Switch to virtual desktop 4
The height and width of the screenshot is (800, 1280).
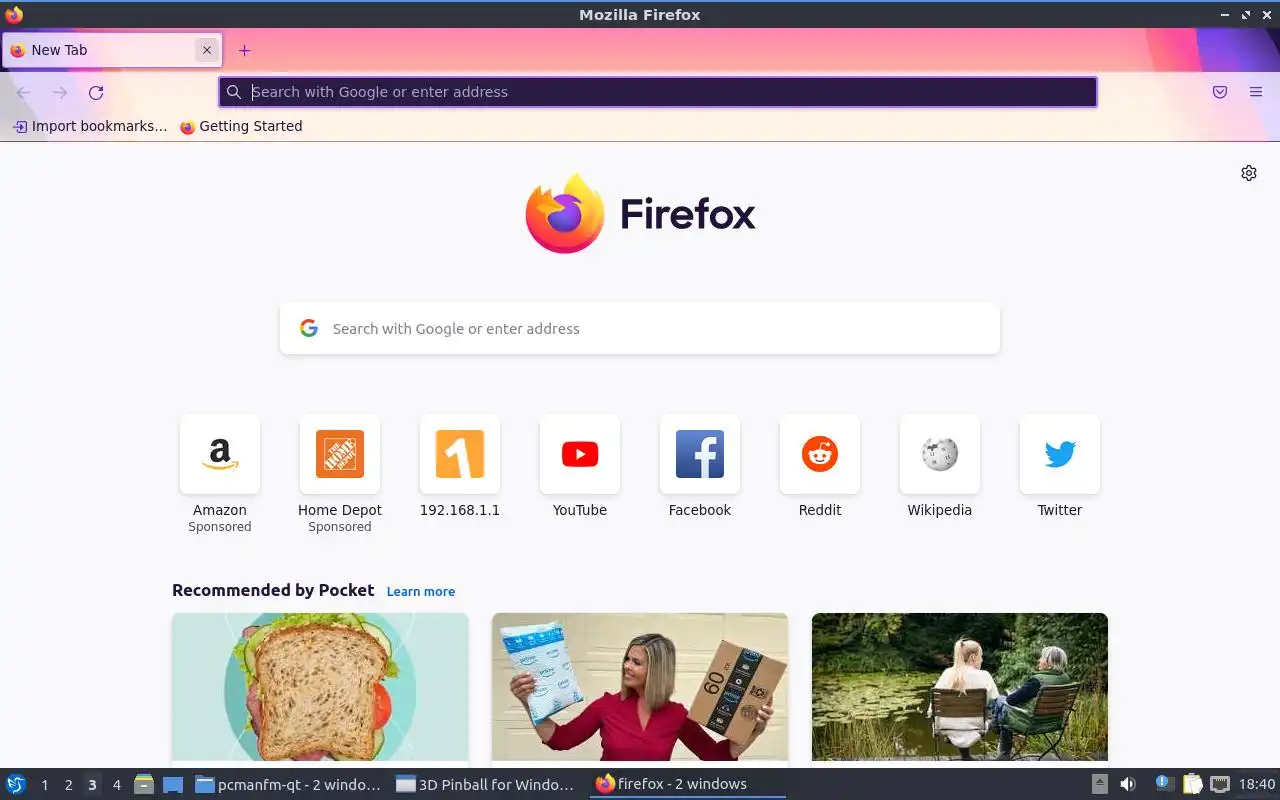coord(116,785)
